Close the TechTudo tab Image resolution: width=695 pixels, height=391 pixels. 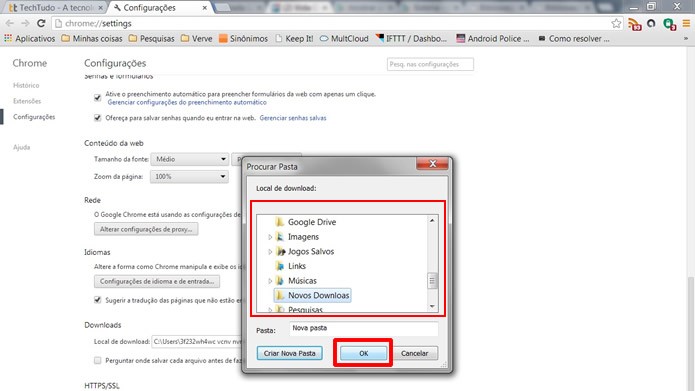pyautogui.click(x=101, y=8)
